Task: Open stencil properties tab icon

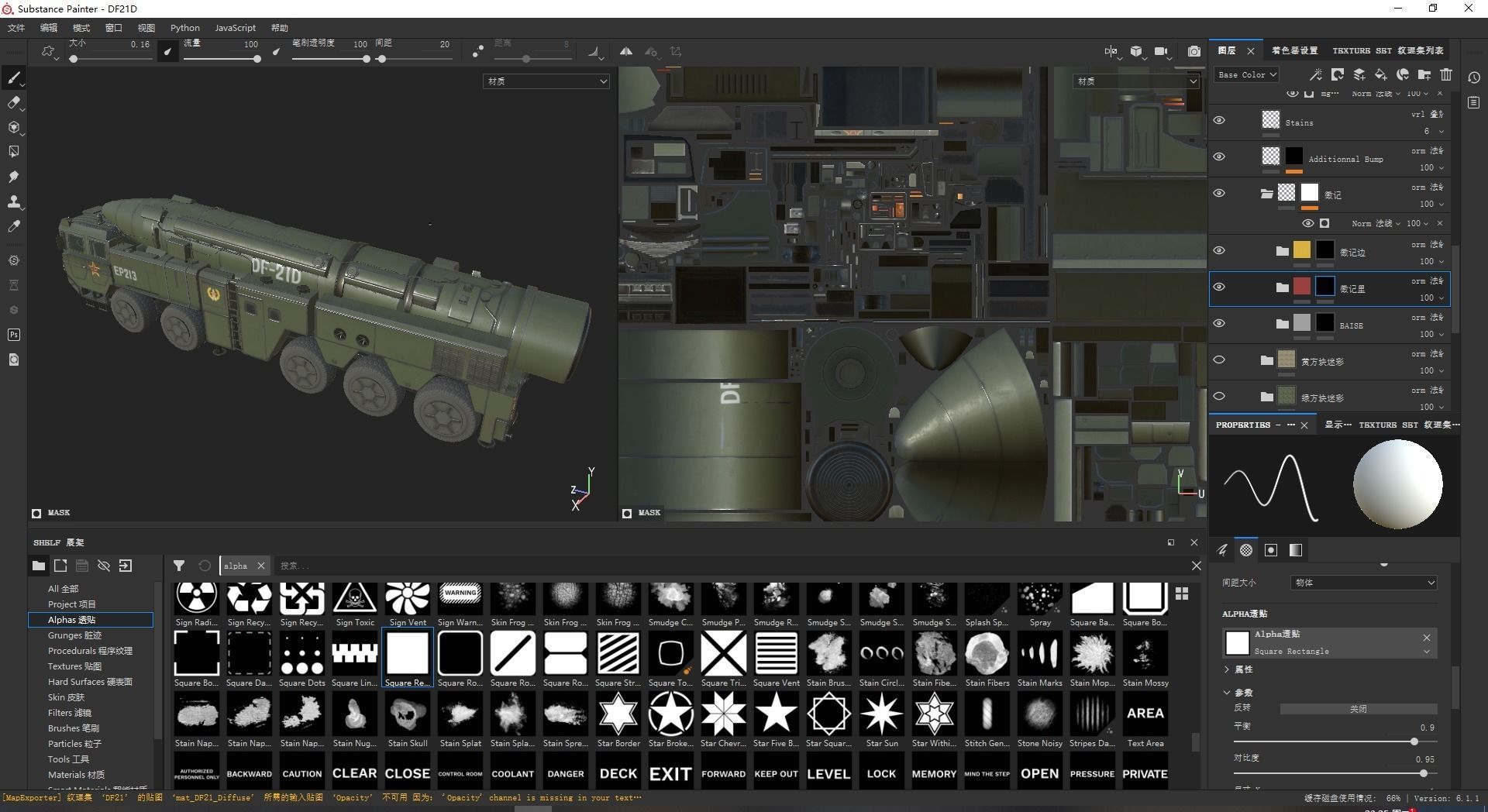Action: tap(1271, 550)
